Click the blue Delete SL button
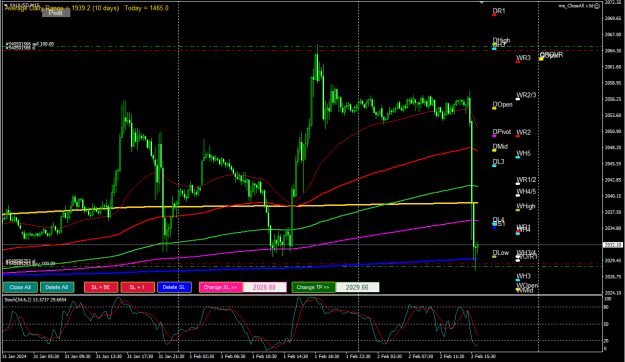Viewport: 625px width, 362px height. point(174,287)
